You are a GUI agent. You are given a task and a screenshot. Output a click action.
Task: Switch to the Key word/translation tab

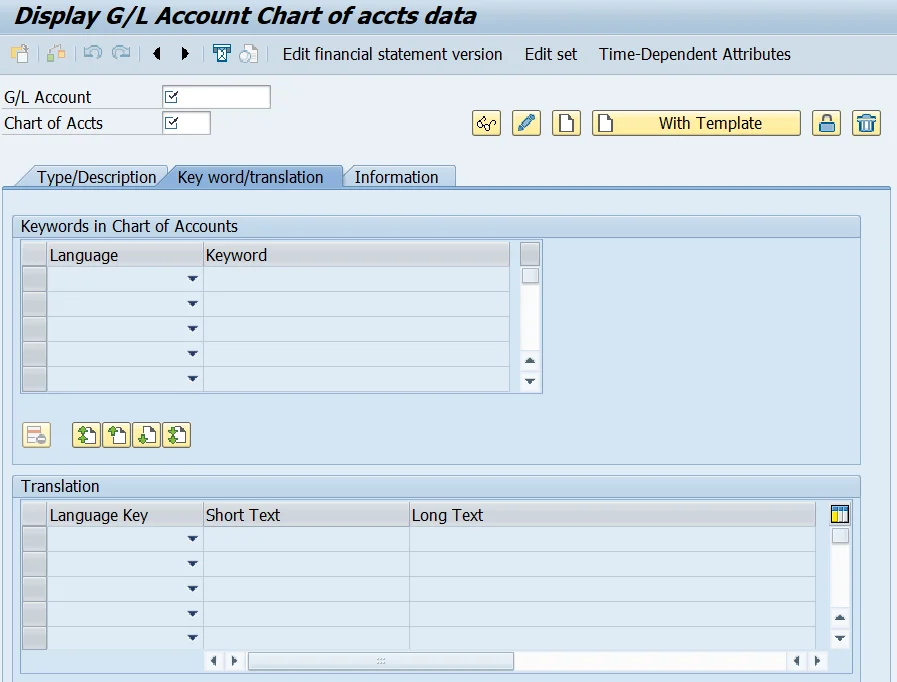point(251,177)
